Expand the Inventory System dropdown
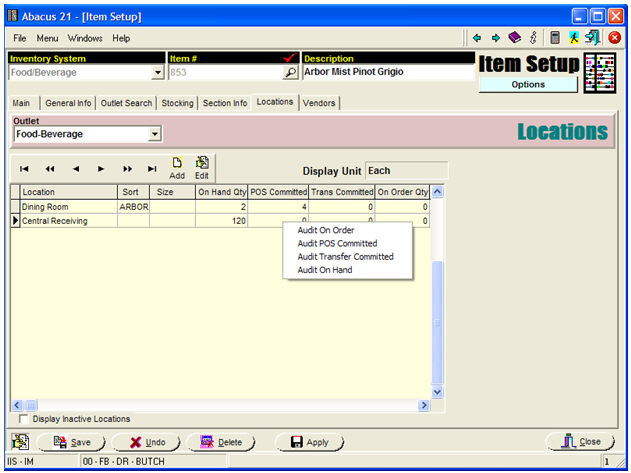Screen dimensions: 631x473 click(x=157, y=72)
